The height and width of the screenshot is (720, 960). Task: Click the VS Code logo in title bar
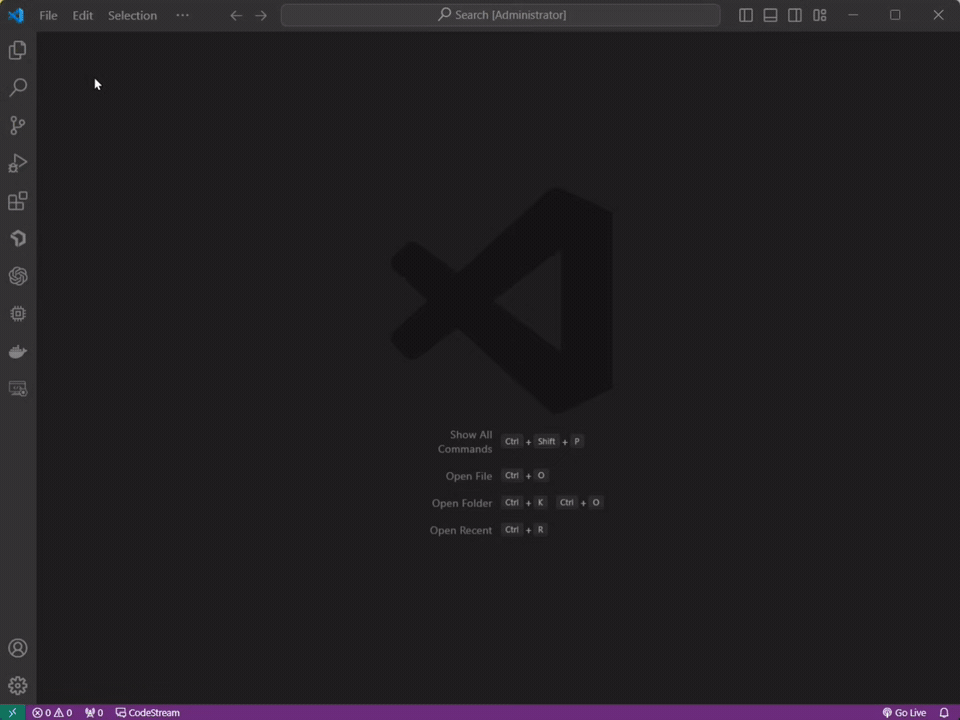point(16,15)
